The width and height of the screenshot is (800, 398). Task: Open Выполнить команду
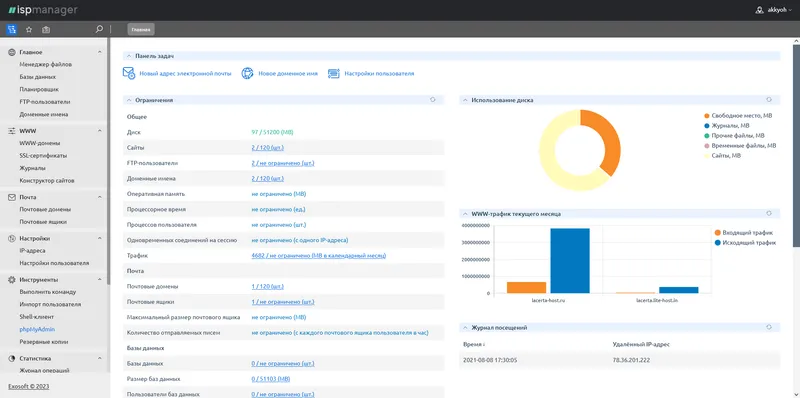pos(47,292)
